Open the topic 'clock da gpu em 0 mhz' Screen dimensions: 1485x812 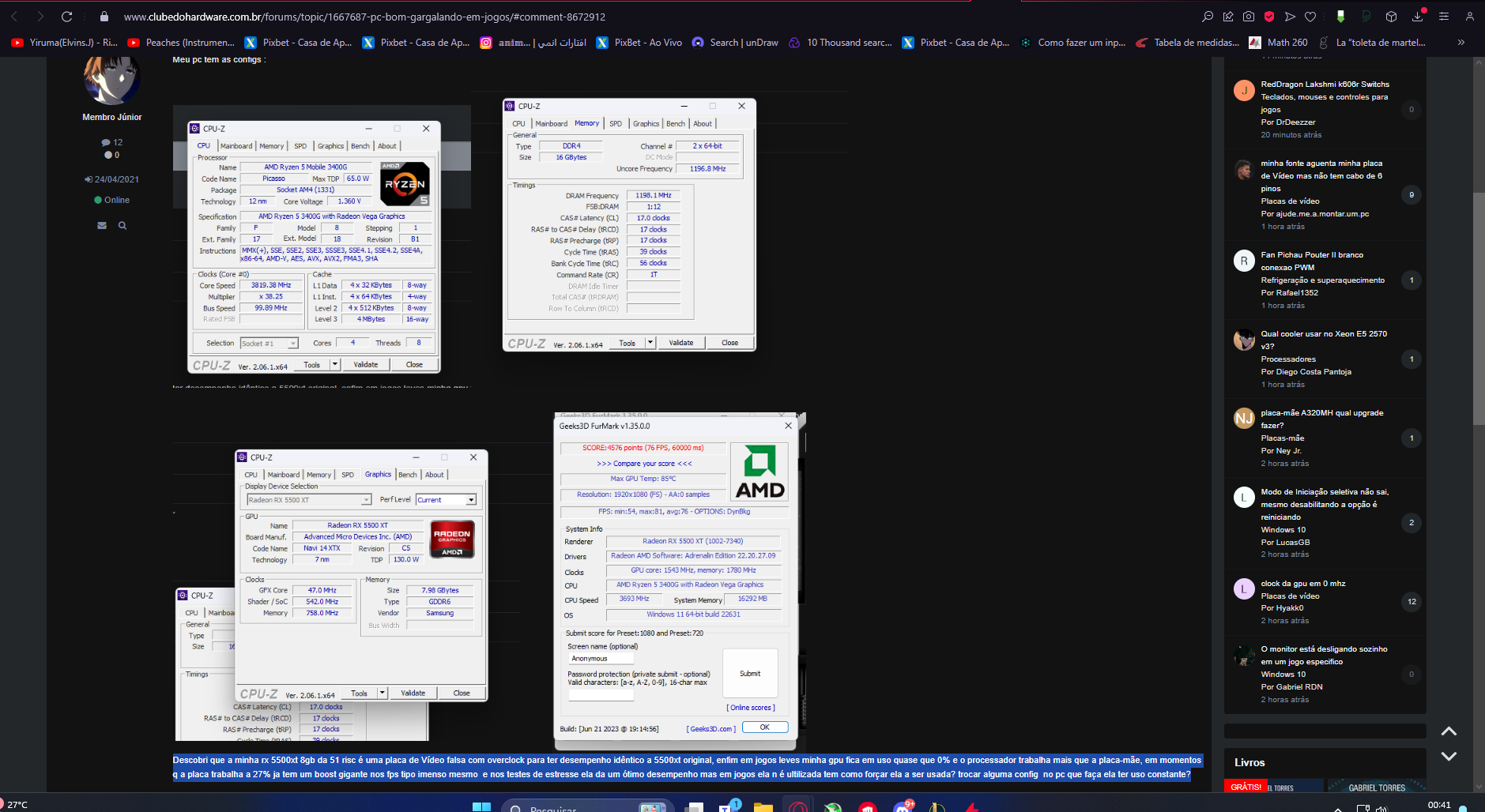pyautogui.click(x=1302, y=584)
